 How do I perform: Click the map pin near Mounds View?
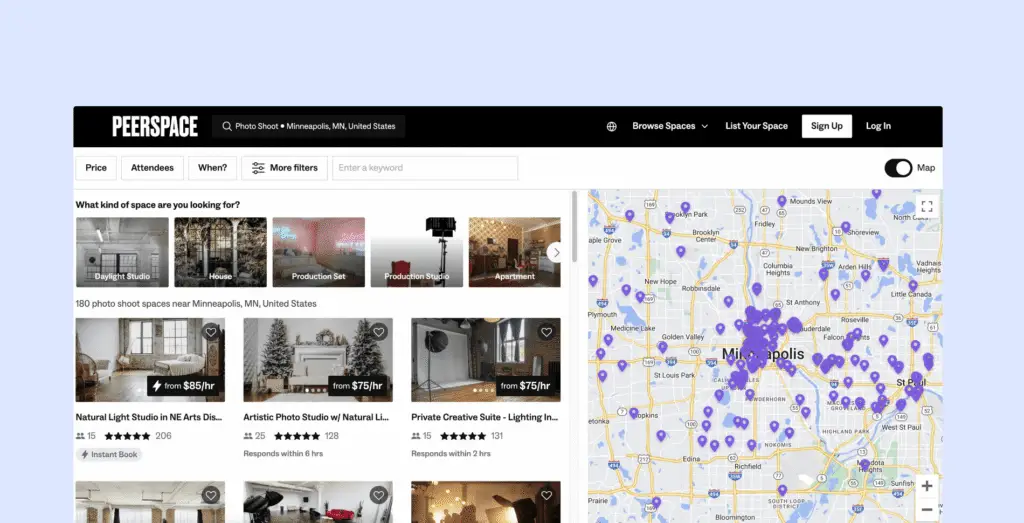(x=782, y=201)
